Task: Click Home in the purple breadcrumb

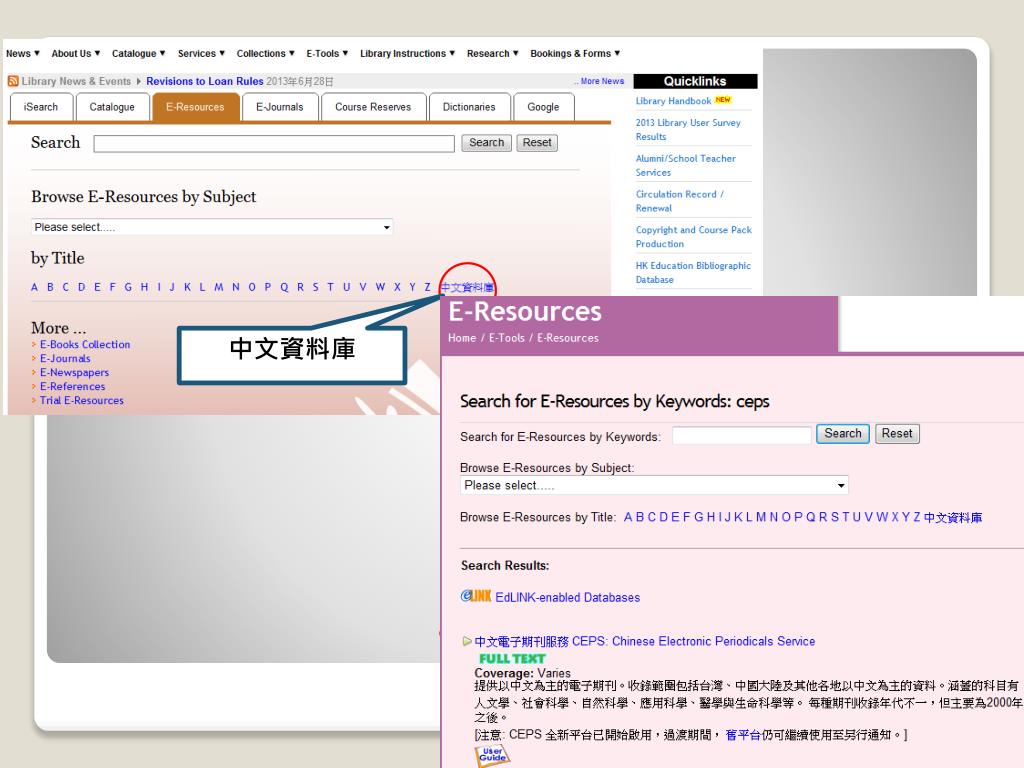Action: click(x=462, y=338)
